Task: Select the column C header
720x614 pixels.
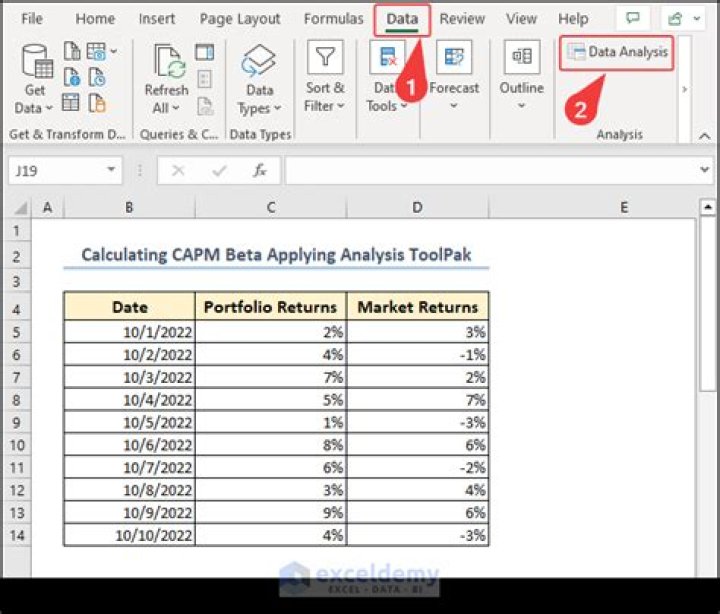Action: pyautogui.click(x=271, y=207)
